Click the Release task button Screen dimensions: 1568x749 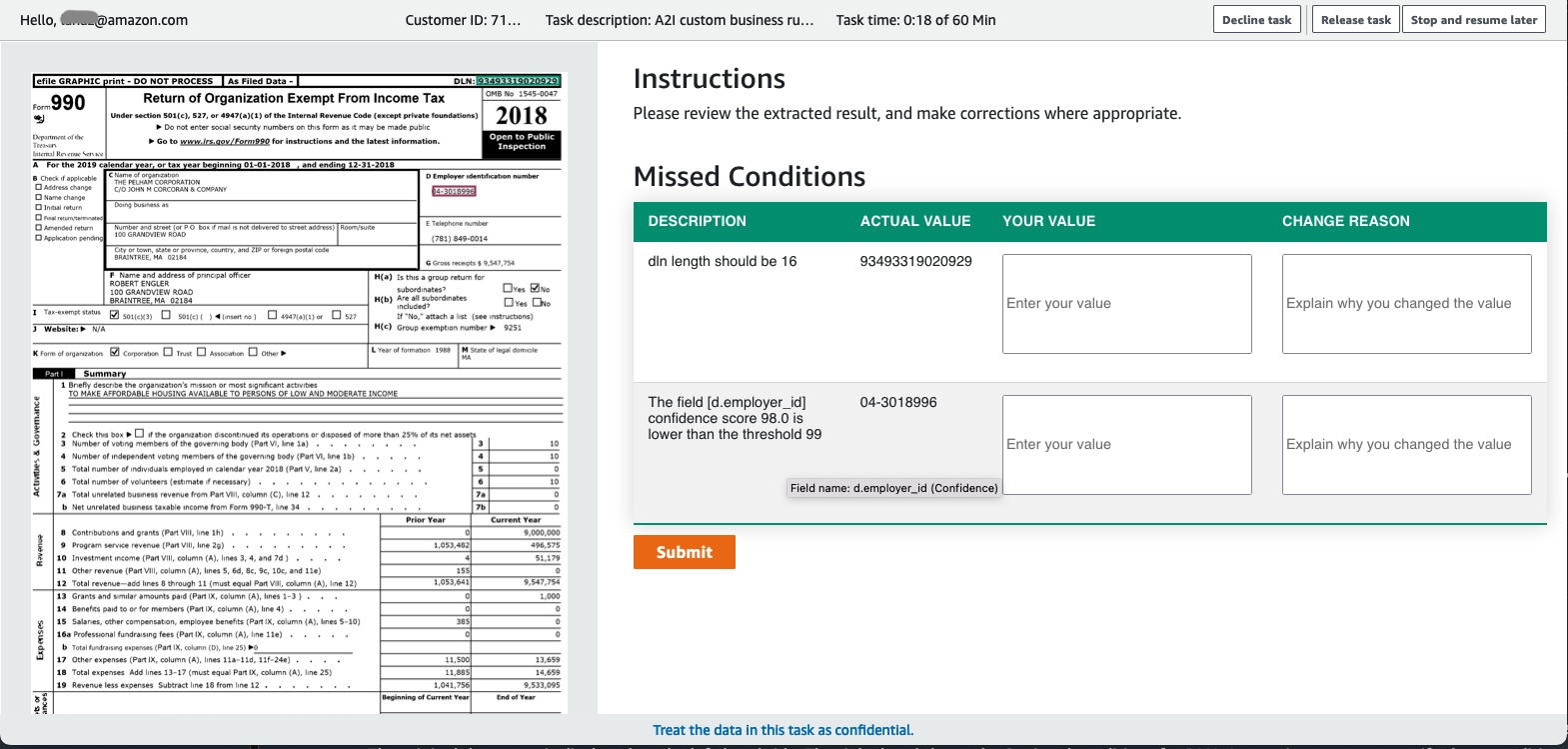coord(1355,20)
